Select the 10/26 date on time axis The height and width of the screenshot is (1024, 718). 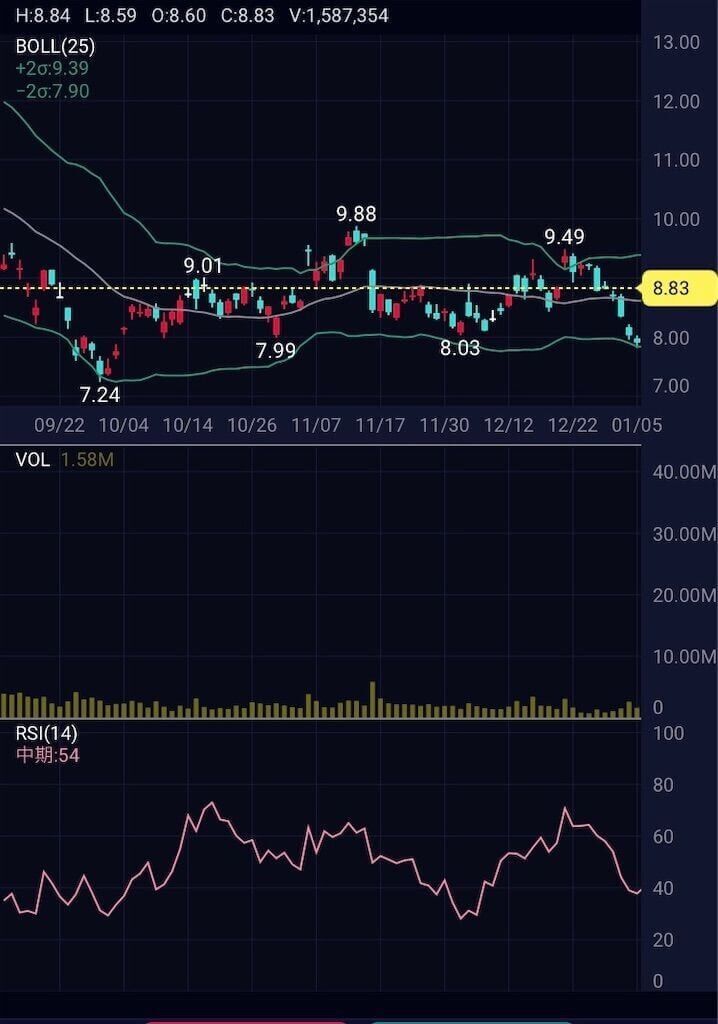[252, 425]
